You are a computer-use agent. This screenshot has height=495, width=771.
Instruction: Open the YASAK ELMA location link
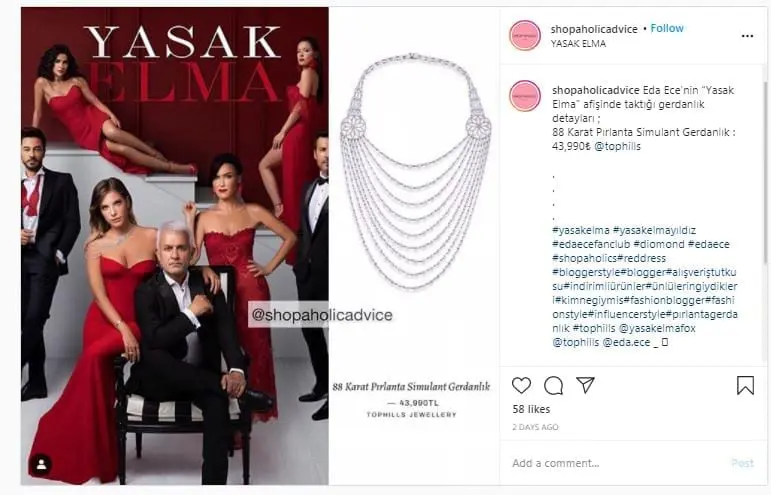click(578, 43)
